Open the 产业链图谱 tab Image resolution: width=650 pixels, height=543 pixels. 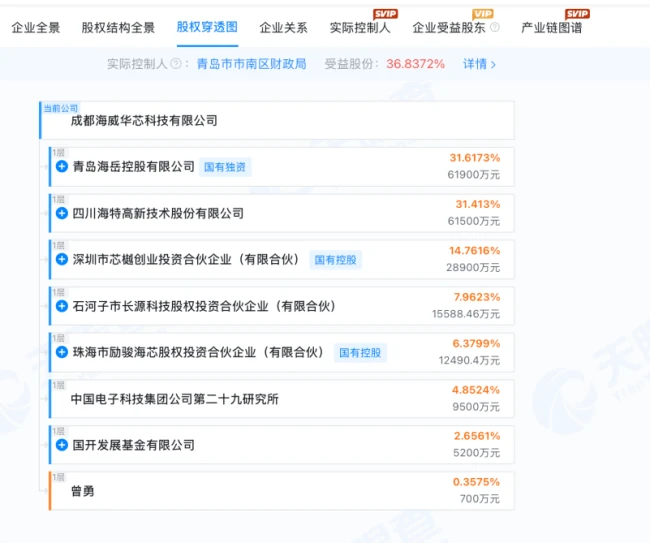pos(552,28)
